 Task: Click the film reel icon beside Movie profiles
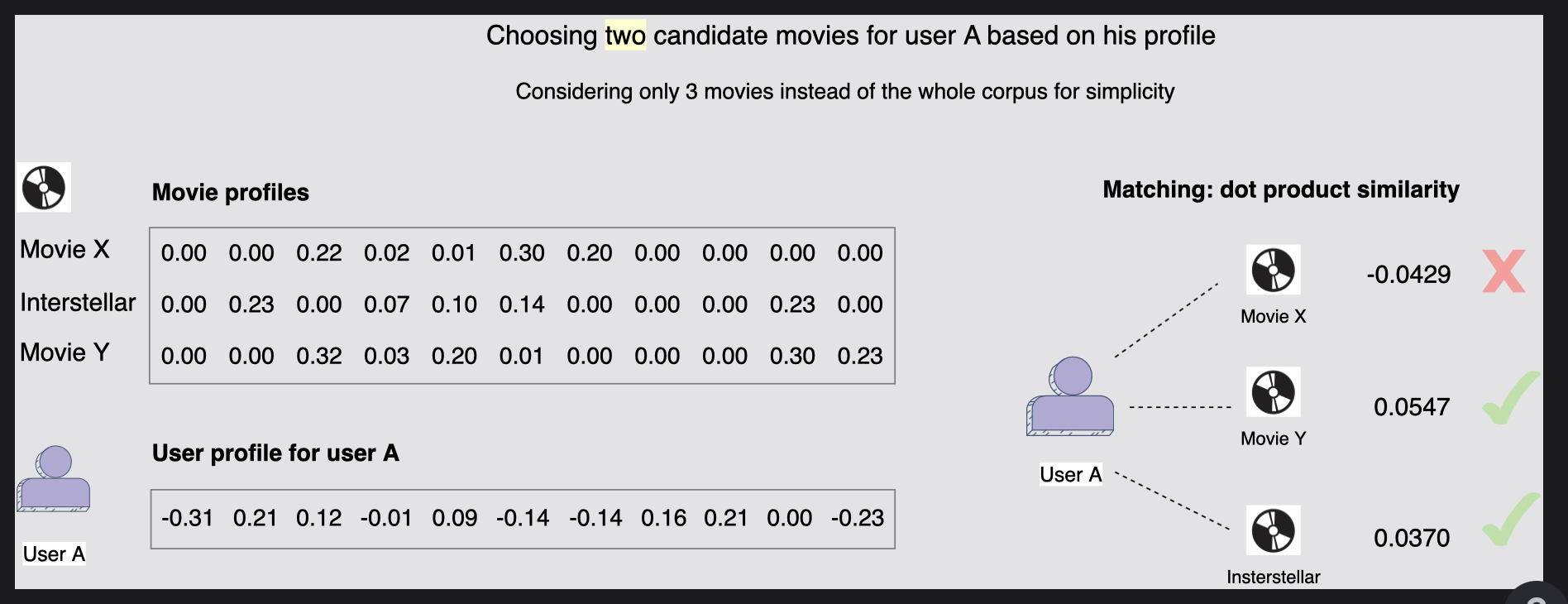(x=44, y=187)
